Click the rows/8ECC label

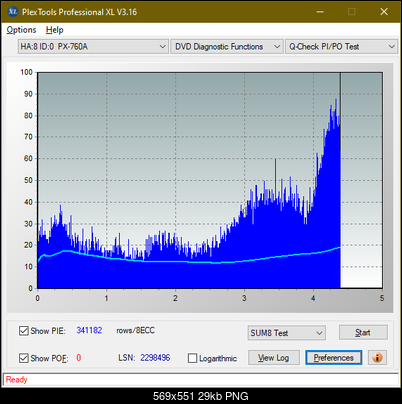tap(135, 330)
